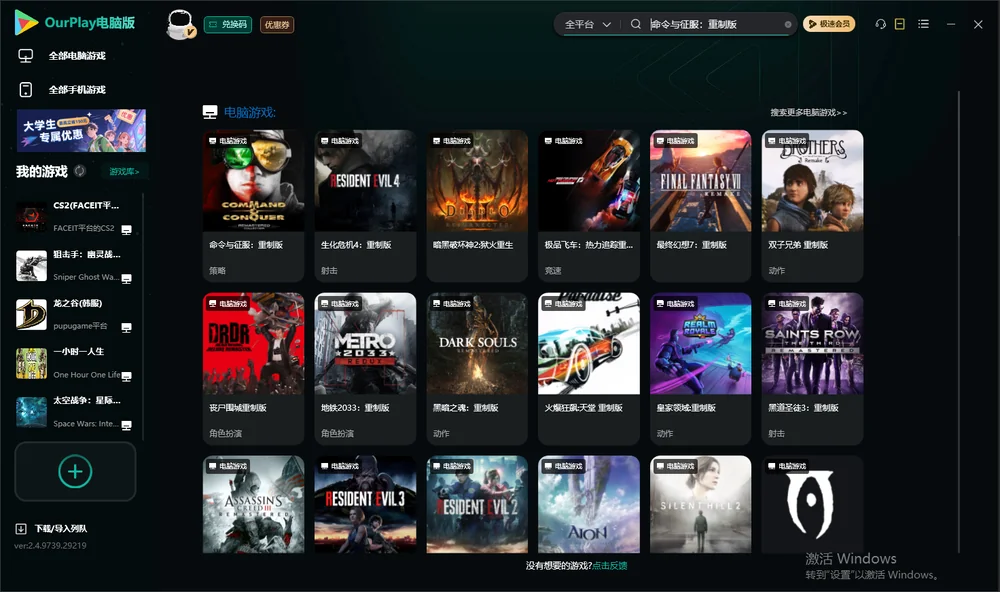Click the 搜索更多电脑游戏>> link

[808, 113]
